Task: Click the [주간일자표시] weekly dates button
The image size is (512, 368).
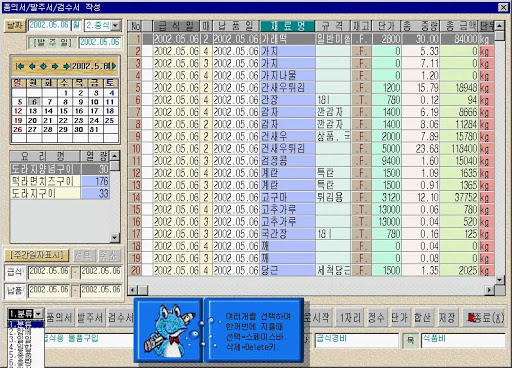Action: click(x=36, y=255)
